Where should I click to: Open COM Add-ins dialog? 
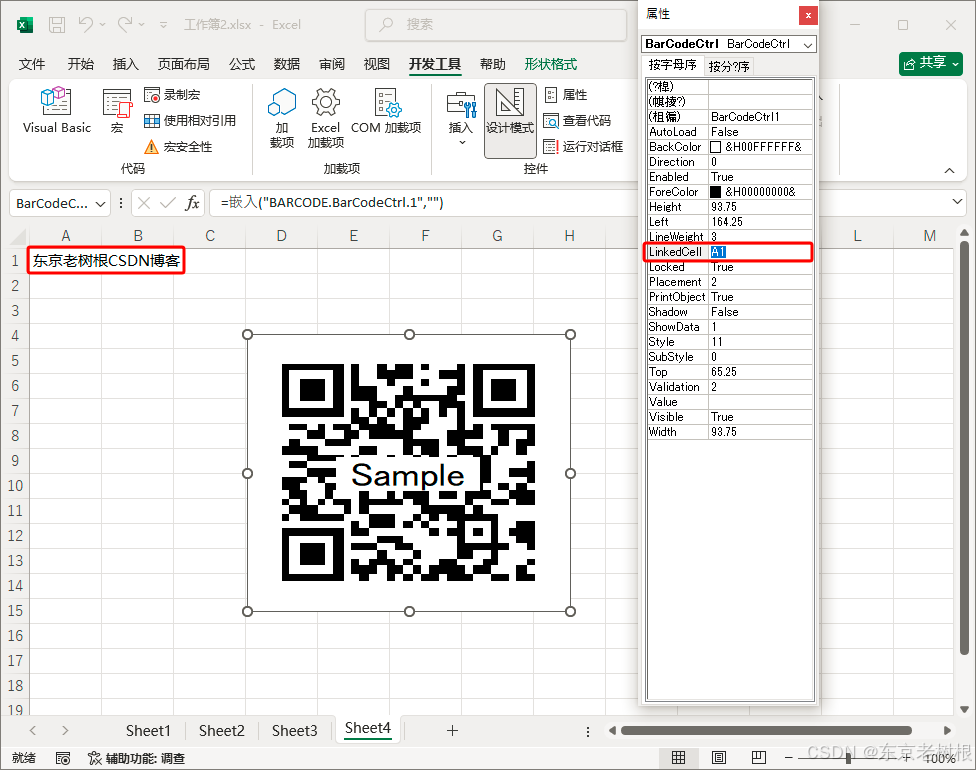click(386, 111)
